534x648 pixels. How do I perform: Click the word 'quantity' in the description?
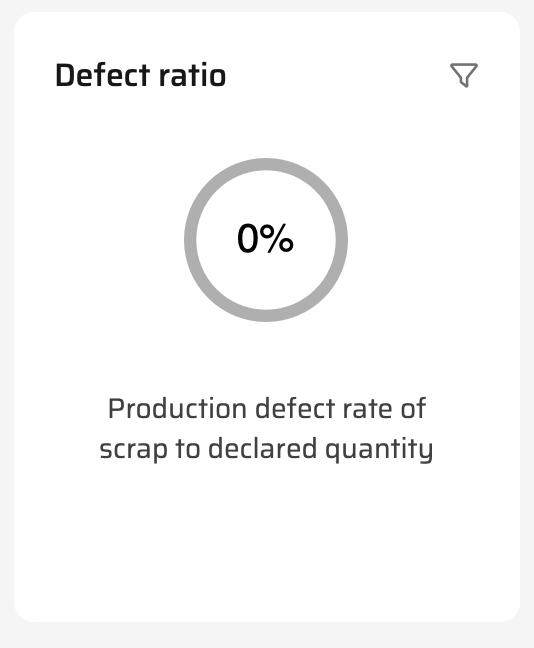[x=379, y=450]
